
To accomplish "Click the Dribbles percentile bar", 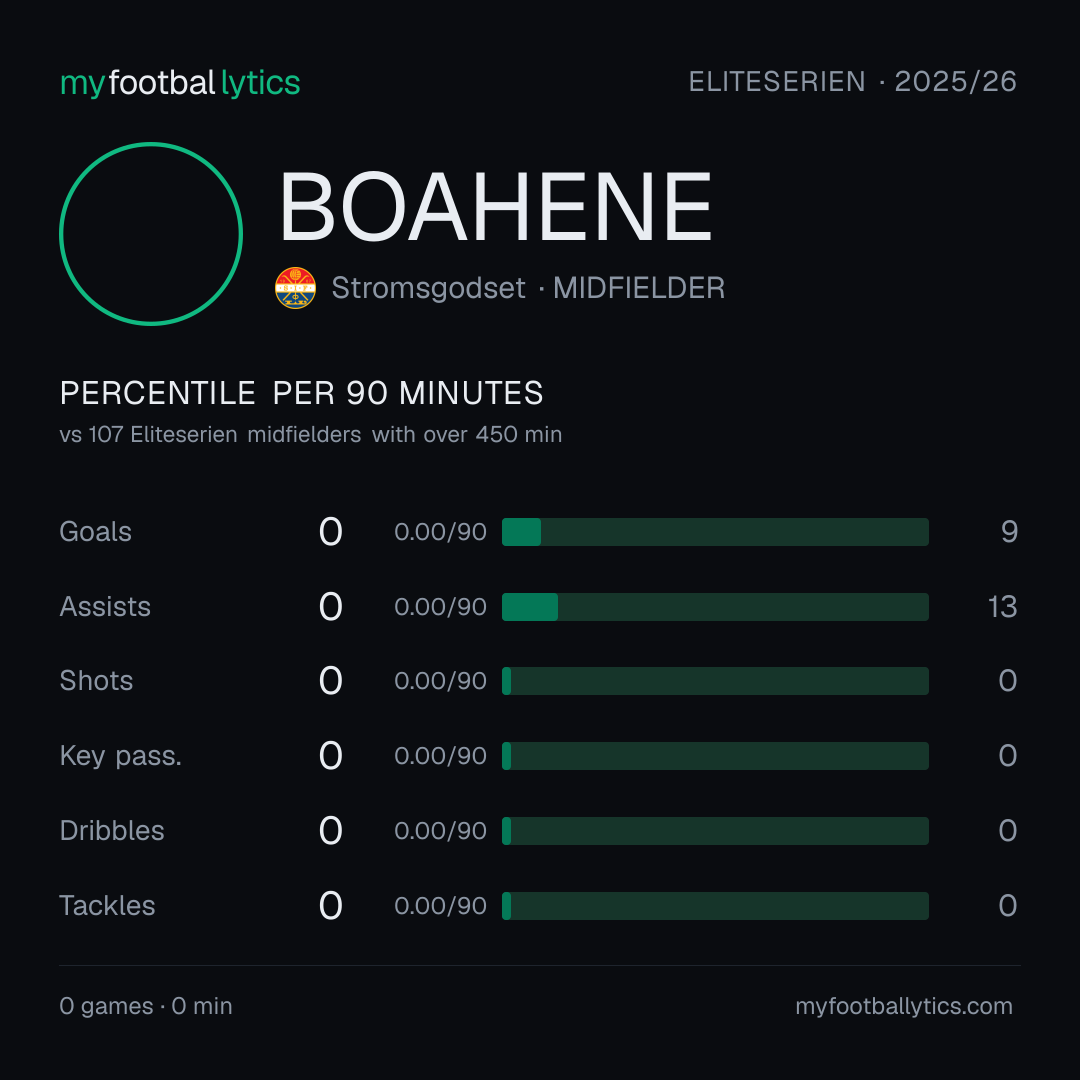I will click(715, 831).
